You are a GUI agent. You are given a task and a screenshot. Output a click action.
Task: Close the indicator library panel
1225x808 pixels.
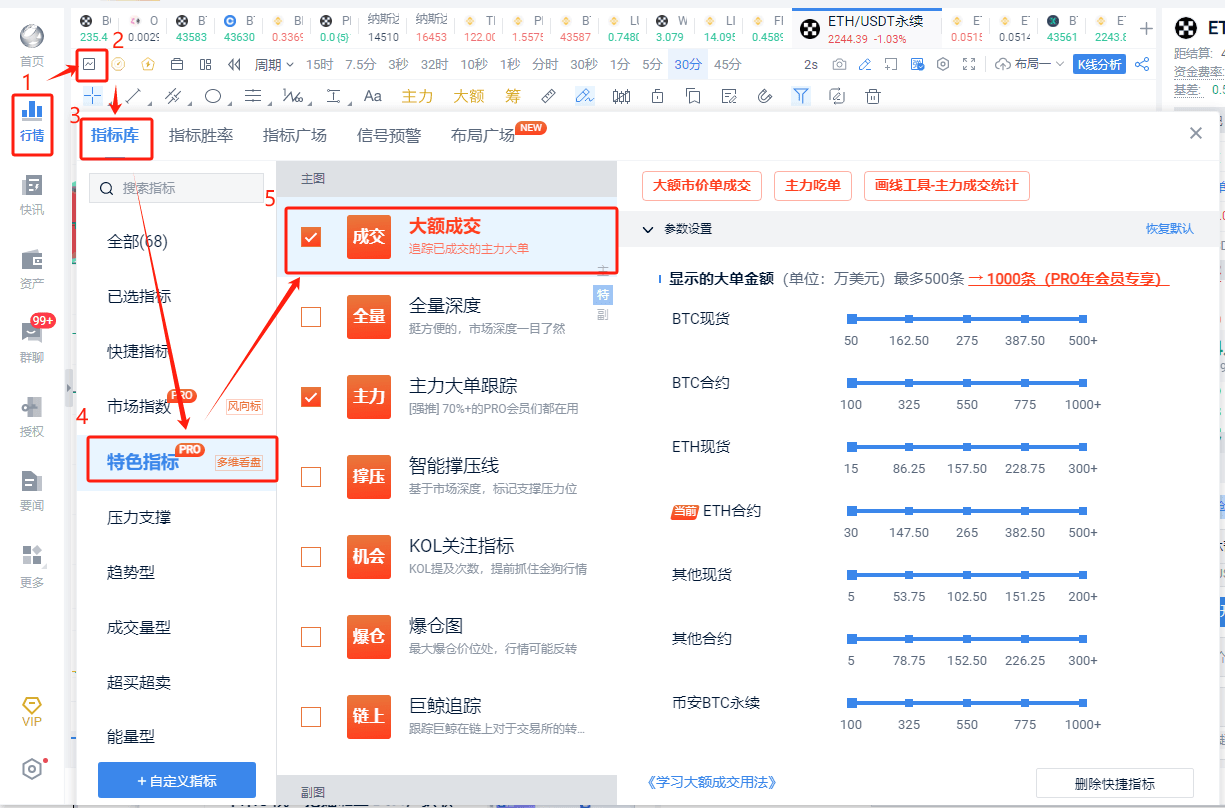(1196, 133)
